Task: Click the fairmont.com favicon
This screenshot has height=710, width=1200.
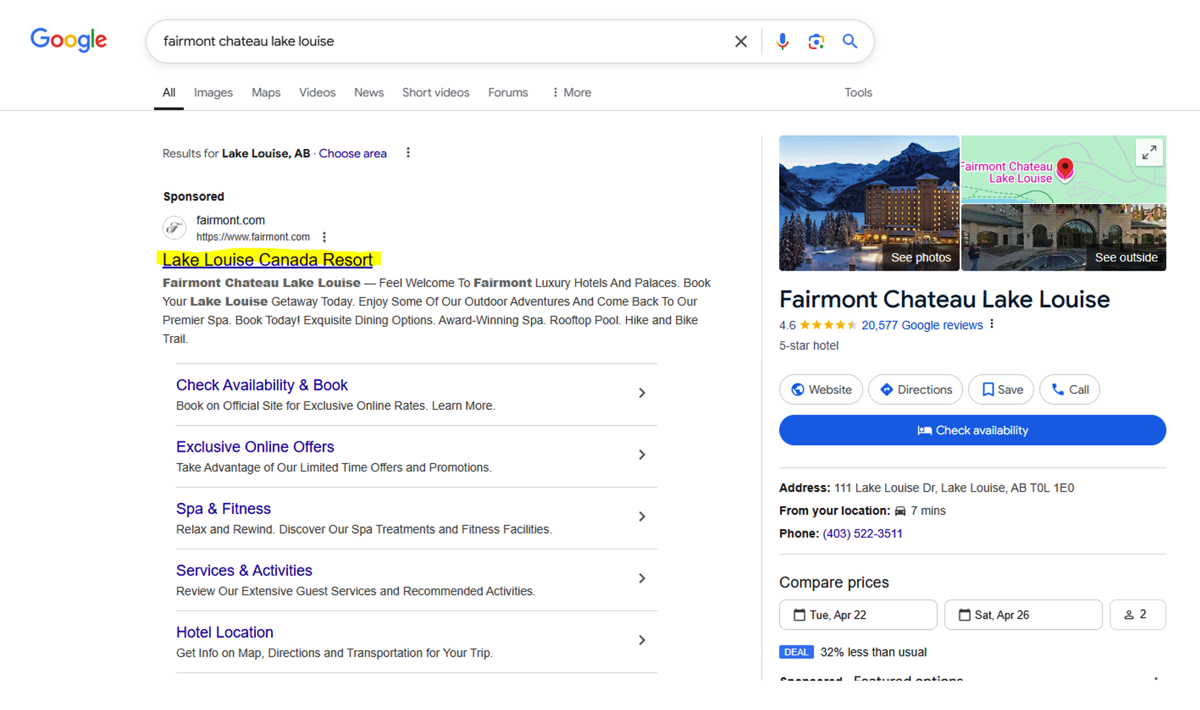Action: pos(175,228)
